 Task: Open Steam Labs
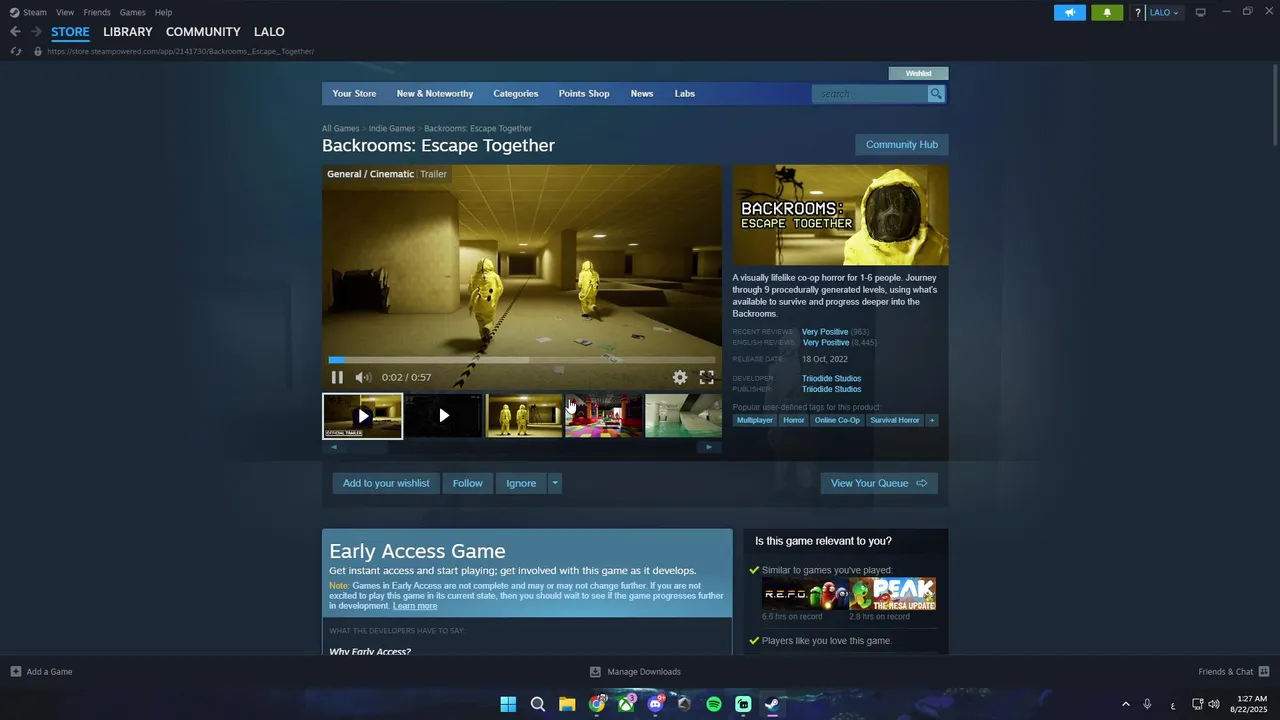[685, 94]
